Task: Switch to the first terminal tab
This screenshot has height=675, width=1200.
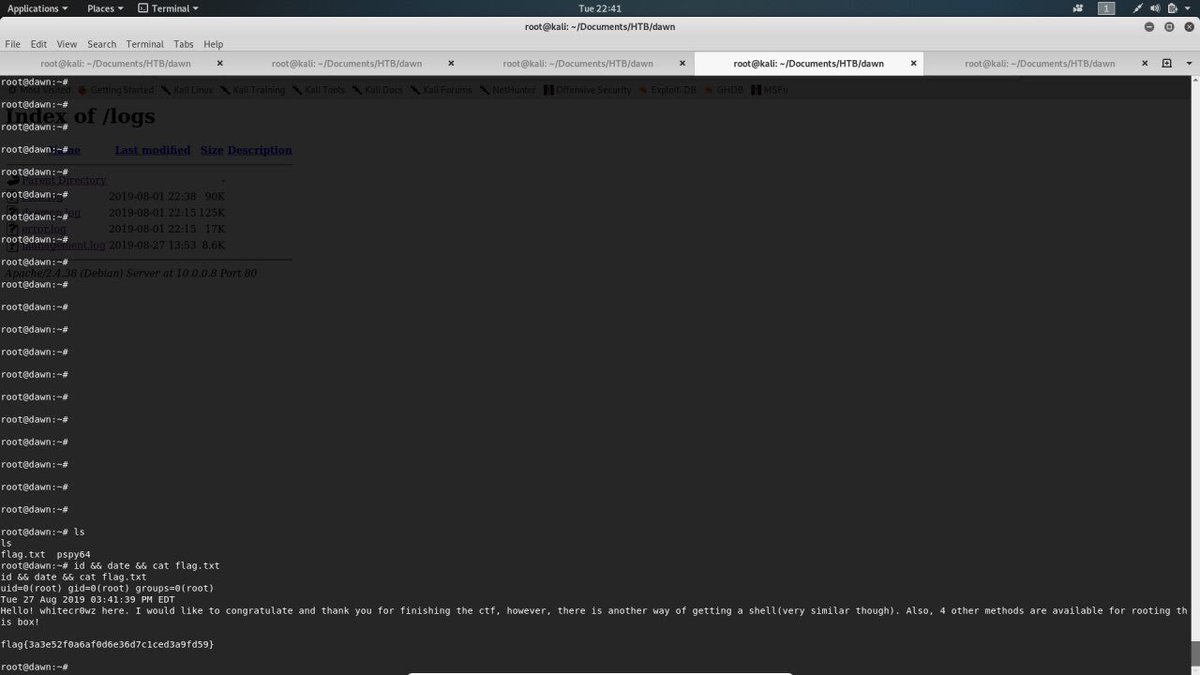Action: pos(115,63)
